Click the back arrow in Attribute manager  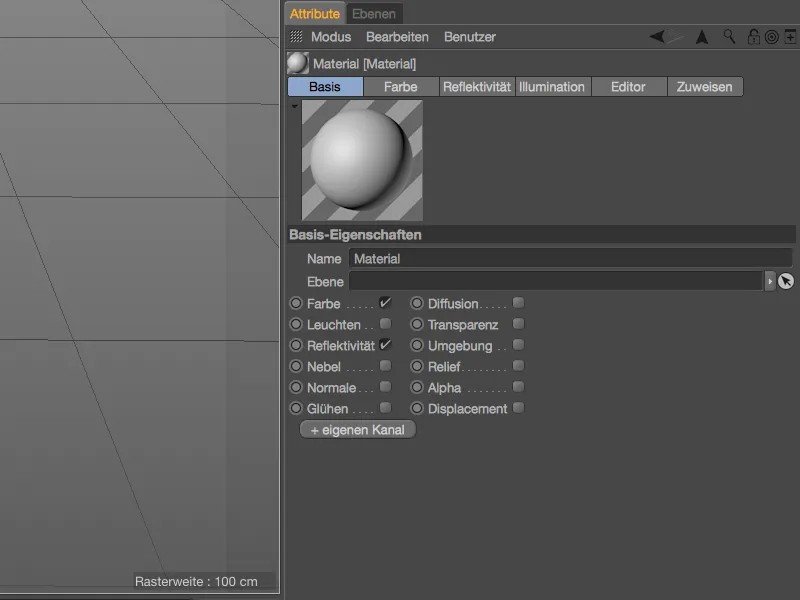click(x=657, y=37)
